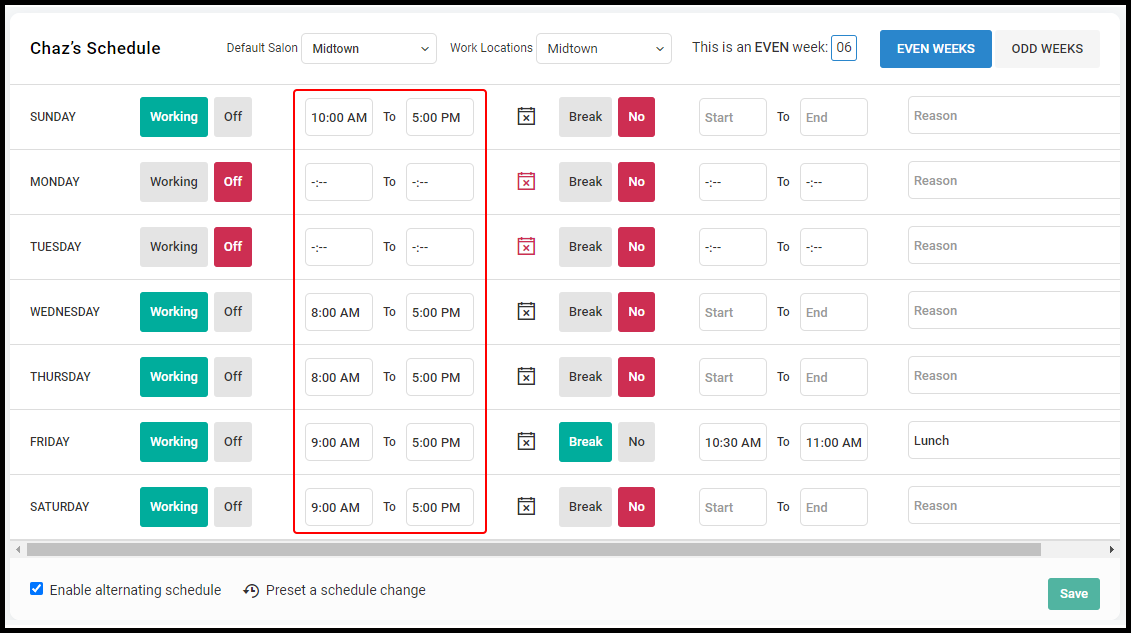Click Tuesday's red calendar icon
Image resolution: width=1131 pixels, height=633 pixels.
526,246
